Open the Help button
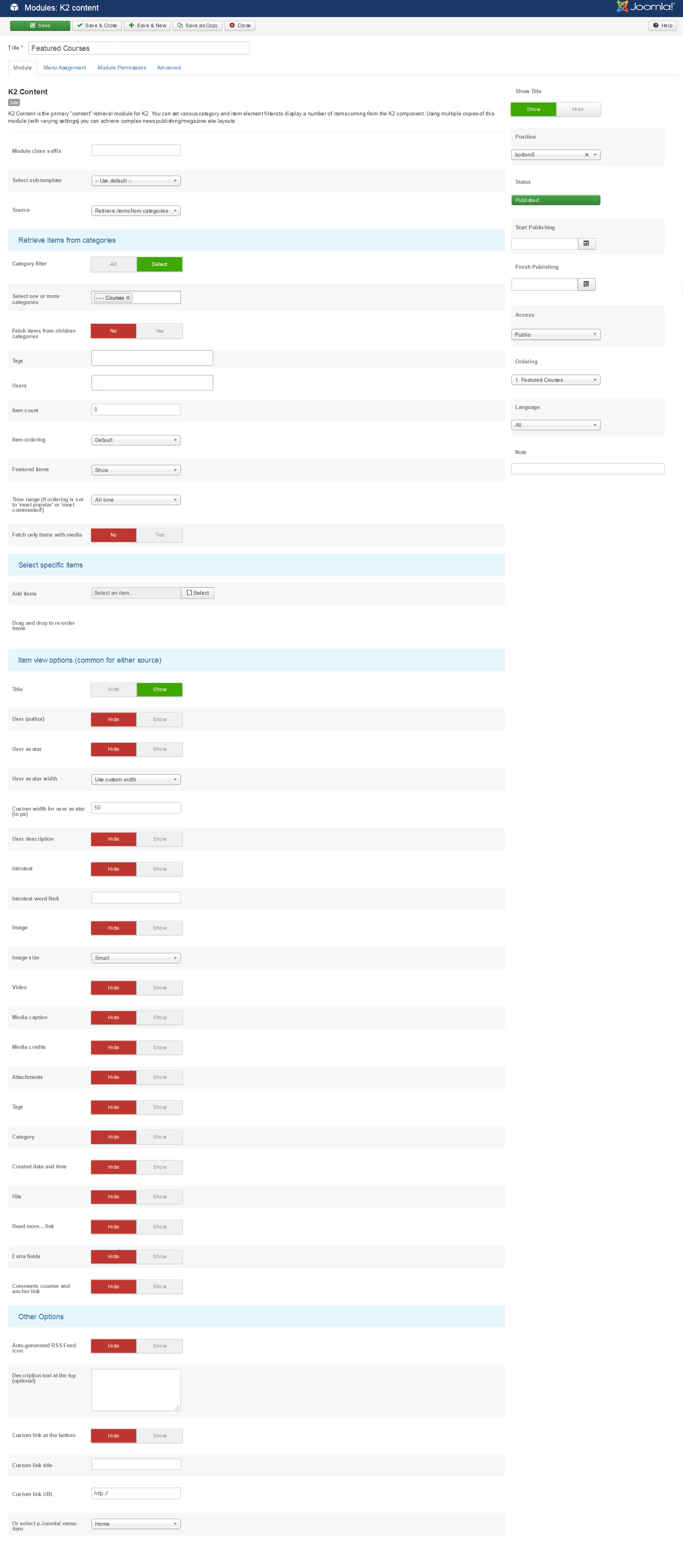683x1568 pixels. point(662,26)
